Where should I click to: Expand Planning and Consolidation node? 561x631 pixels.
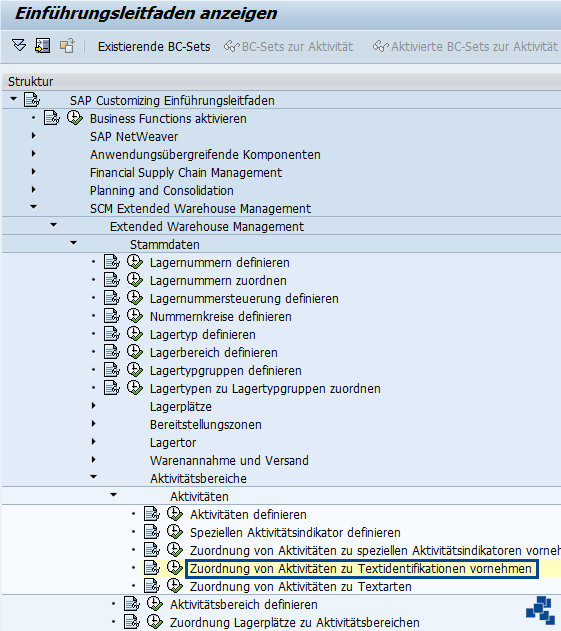point(34,190)
